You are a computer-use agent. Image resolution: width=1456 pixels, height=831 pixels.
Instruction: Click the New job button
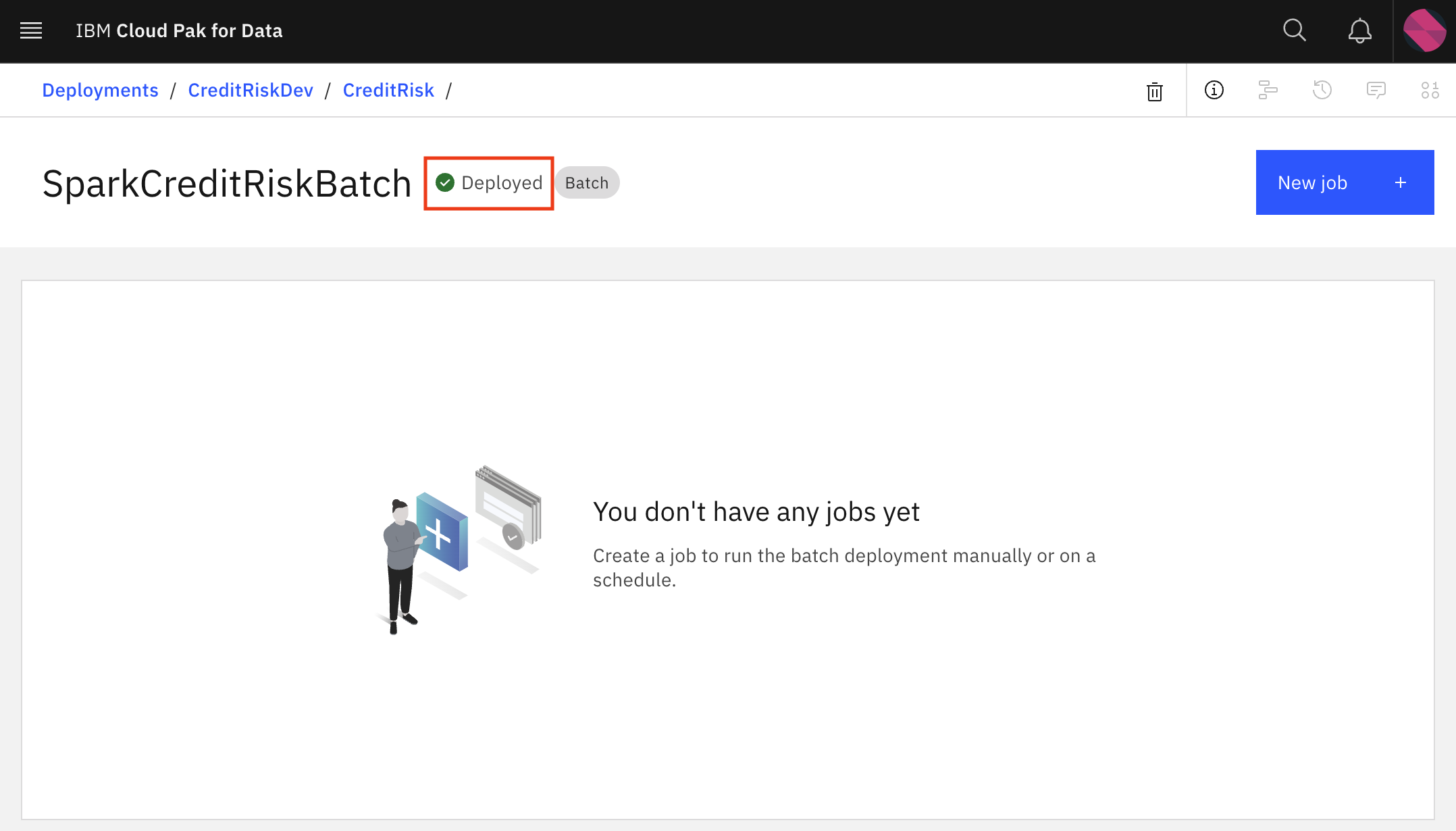tap(1344, 182)
